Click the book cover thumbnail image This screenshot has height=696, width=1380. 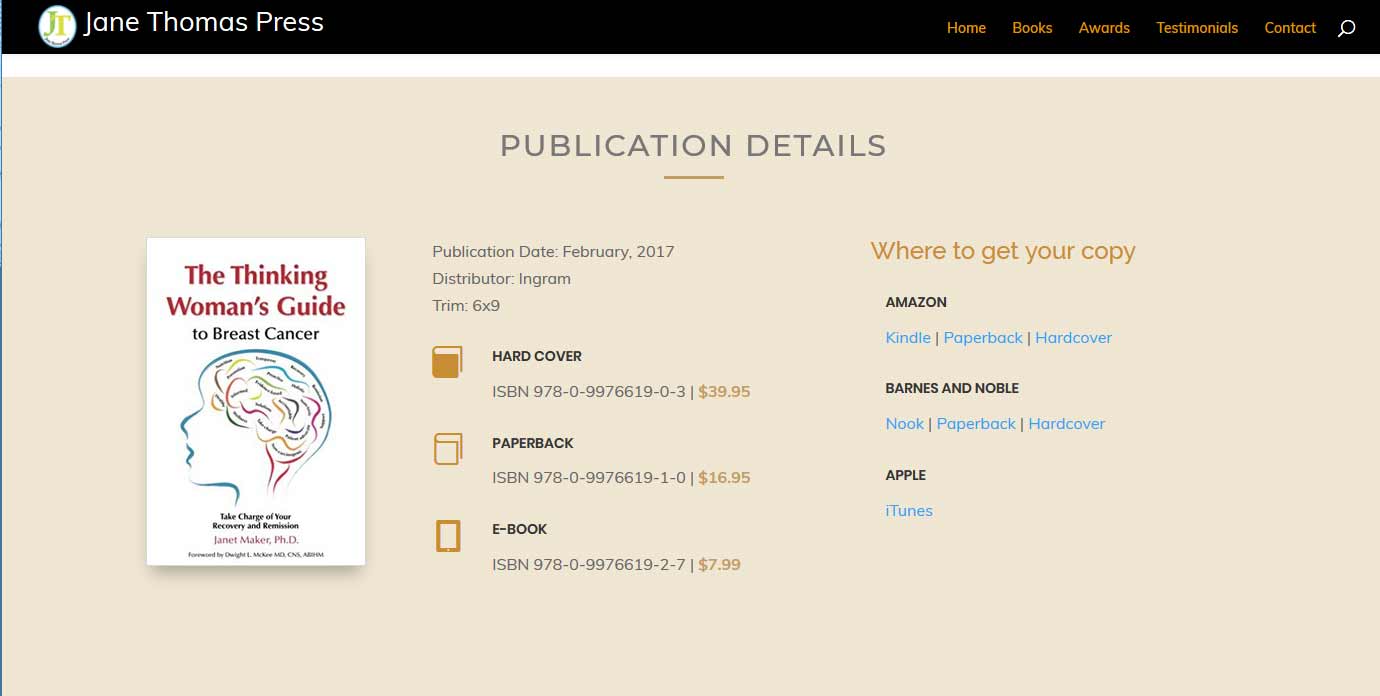(x=256, y=401)
